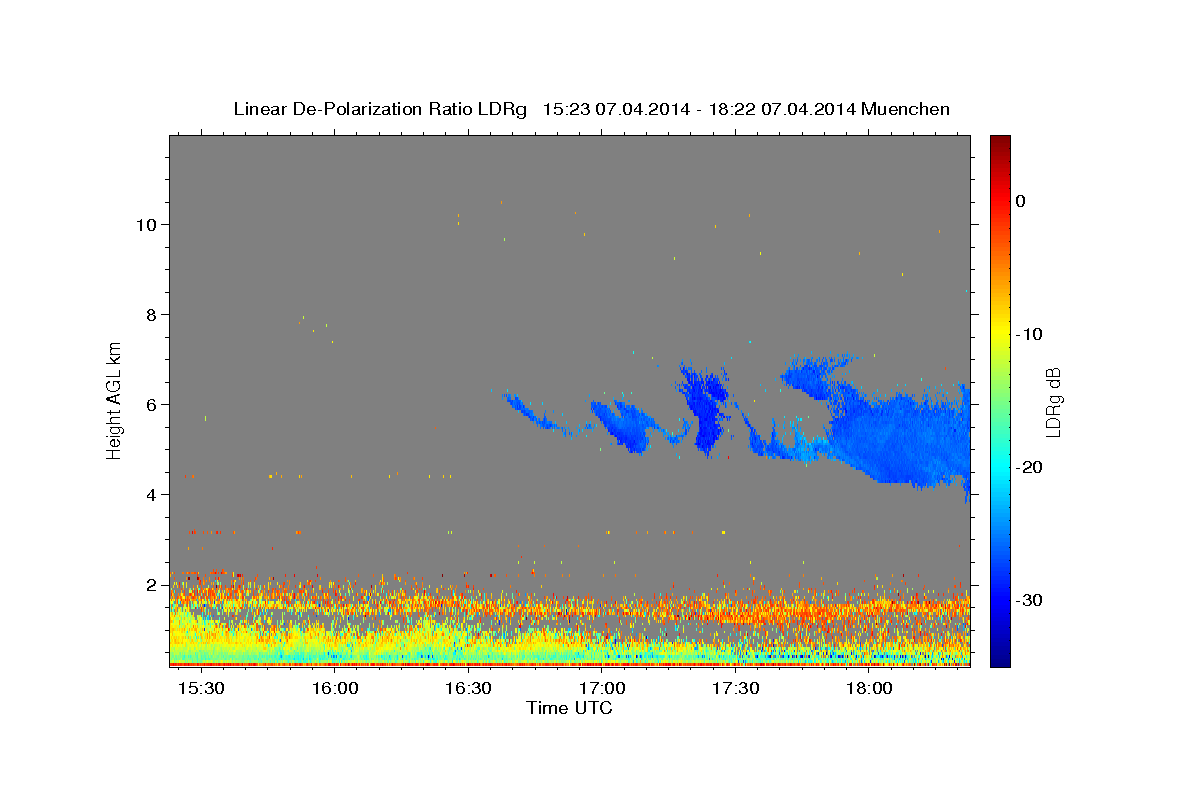The height and width of the screenshot is (800, 1200).
Task: Click the 17:00 time tick label
Action: click(603, 689)
